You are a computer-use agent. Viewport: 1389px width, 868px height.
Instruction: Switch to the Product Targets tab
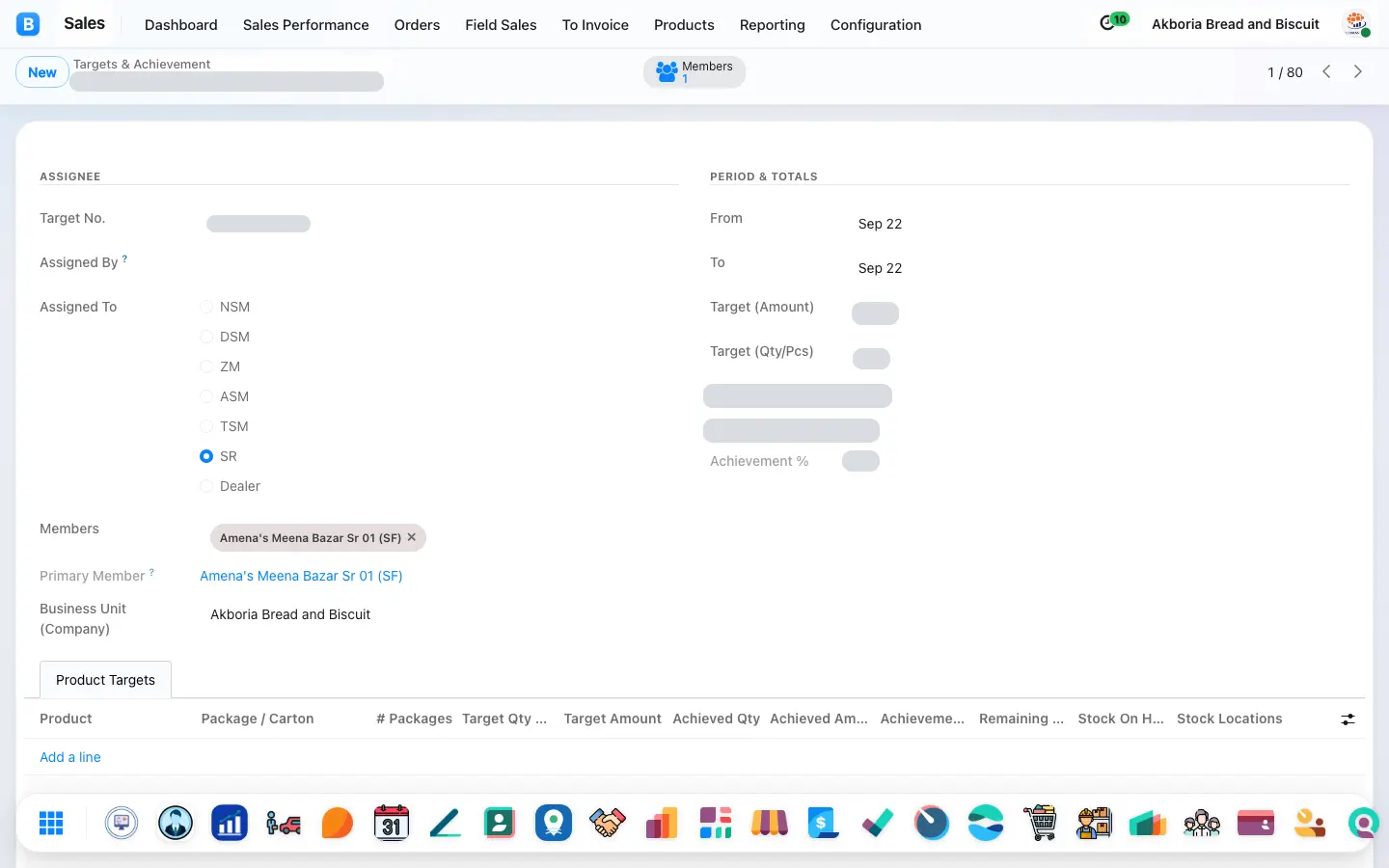(x=105, y=680)
